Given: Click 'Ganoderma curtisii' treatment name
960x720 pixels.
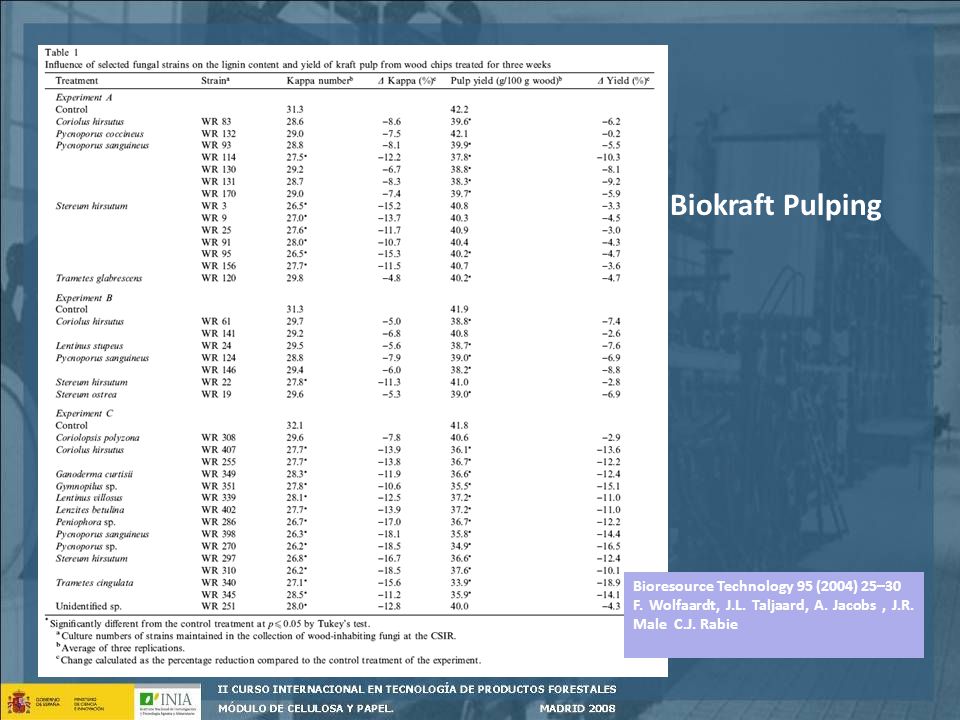Looking at the screenshot, I should 94,474.
